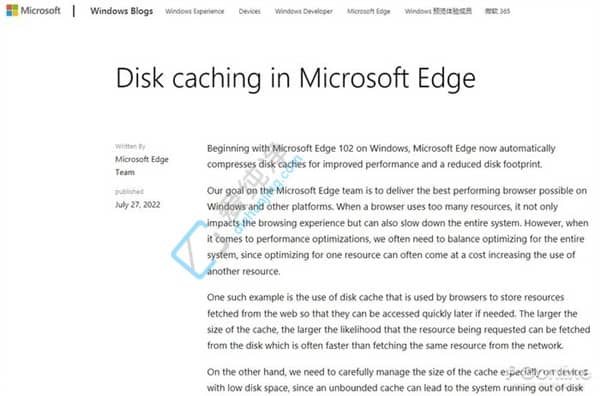Click the vertical divider beside Windows Blogs
The image size is (600, 396).
tap(74, 11)
